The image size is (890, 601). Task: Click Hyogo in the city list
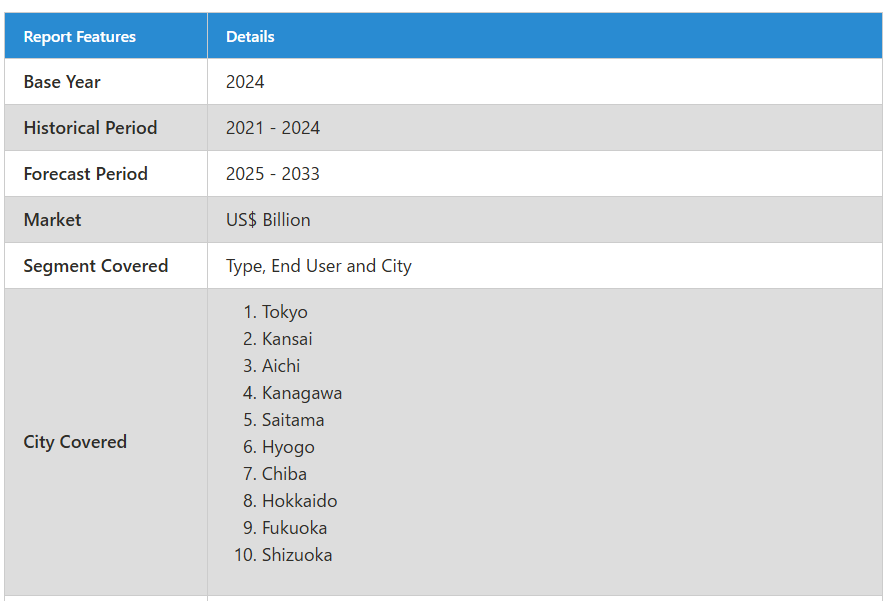(x=288, y=447)
